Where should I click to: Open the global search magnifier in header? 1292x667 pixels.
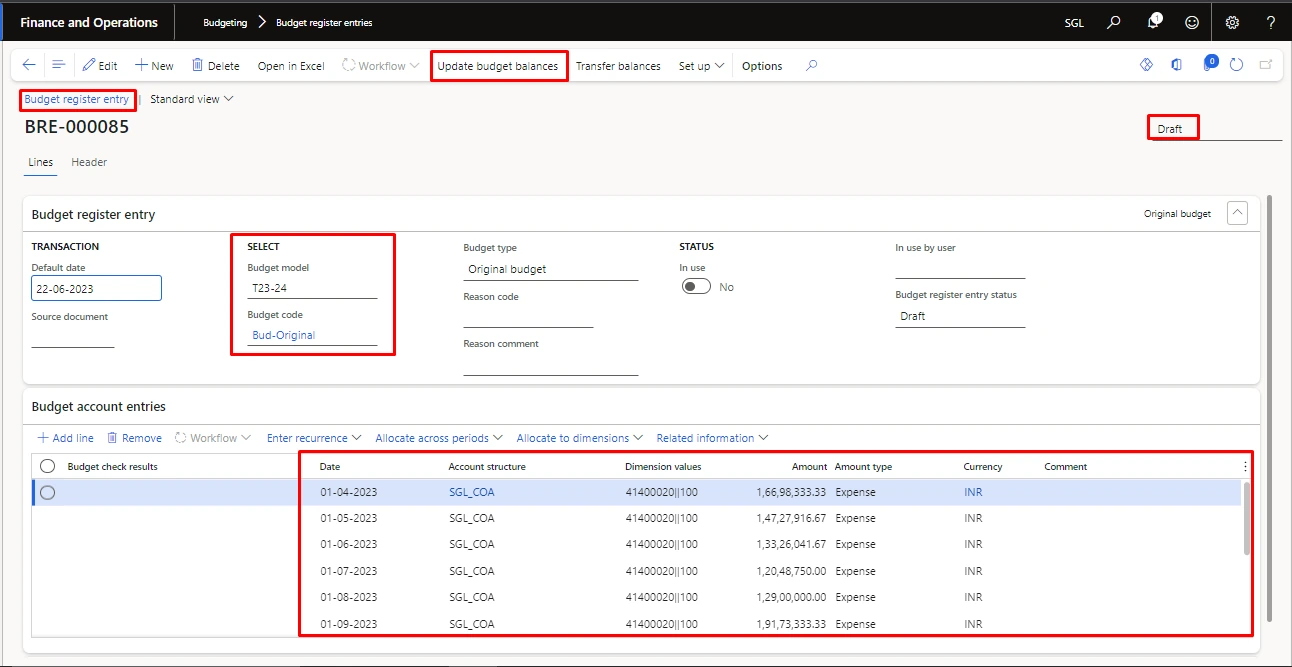coord(1114,22)
